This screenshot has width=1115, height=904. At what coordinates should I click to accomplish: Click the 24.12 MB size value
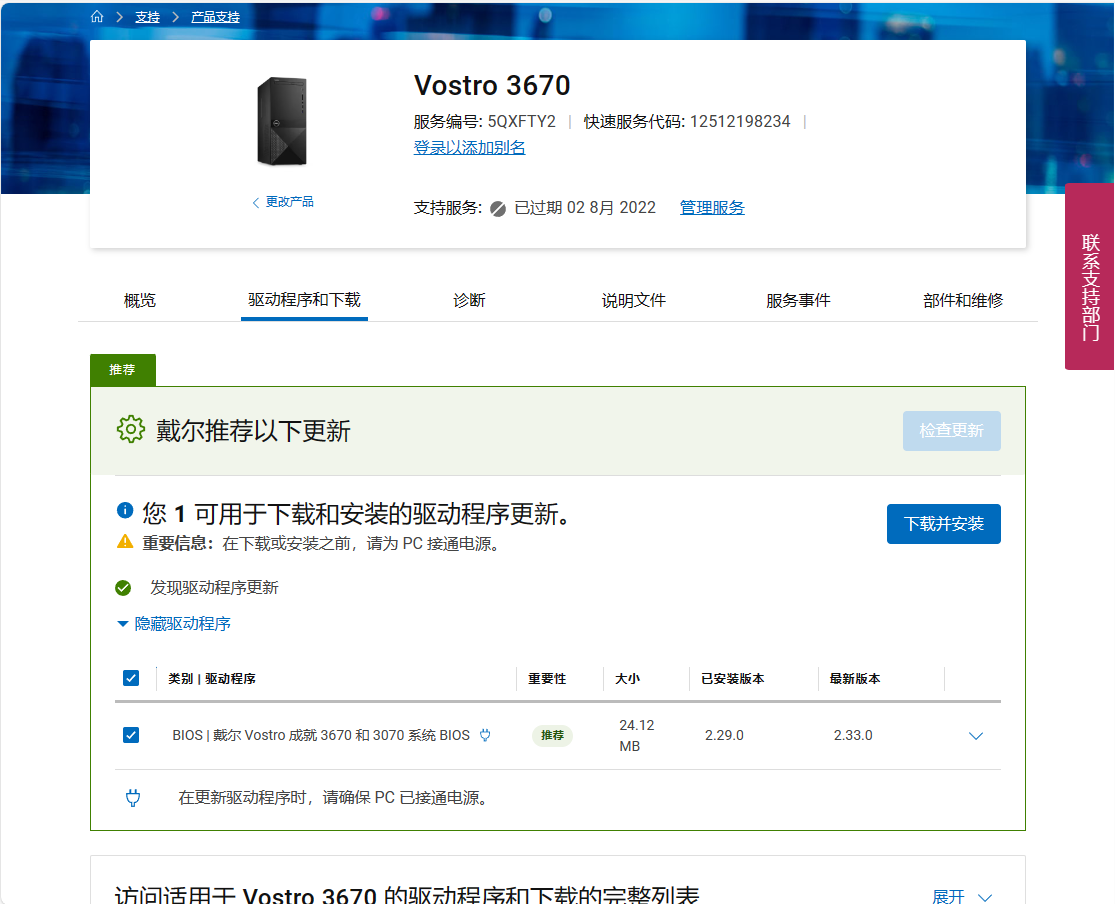point(636,735)
